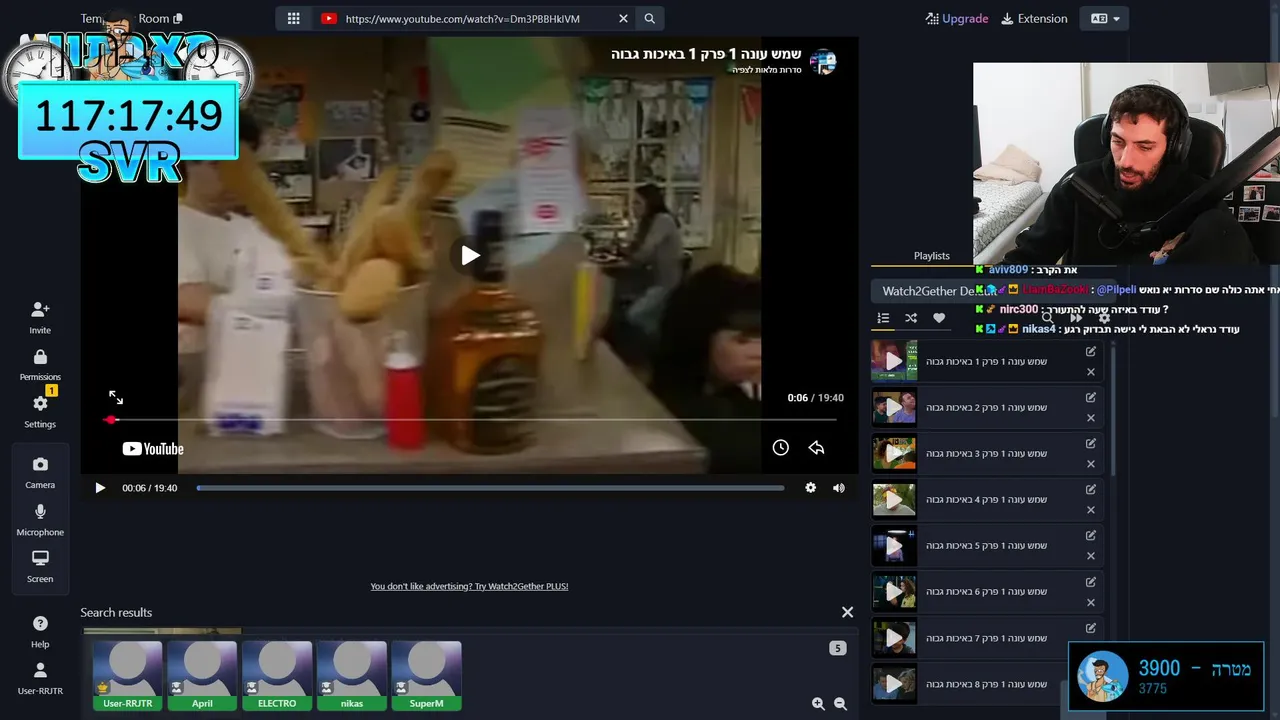Play playlist item פרק 7 thumbnail

click(x=894, y=637)
